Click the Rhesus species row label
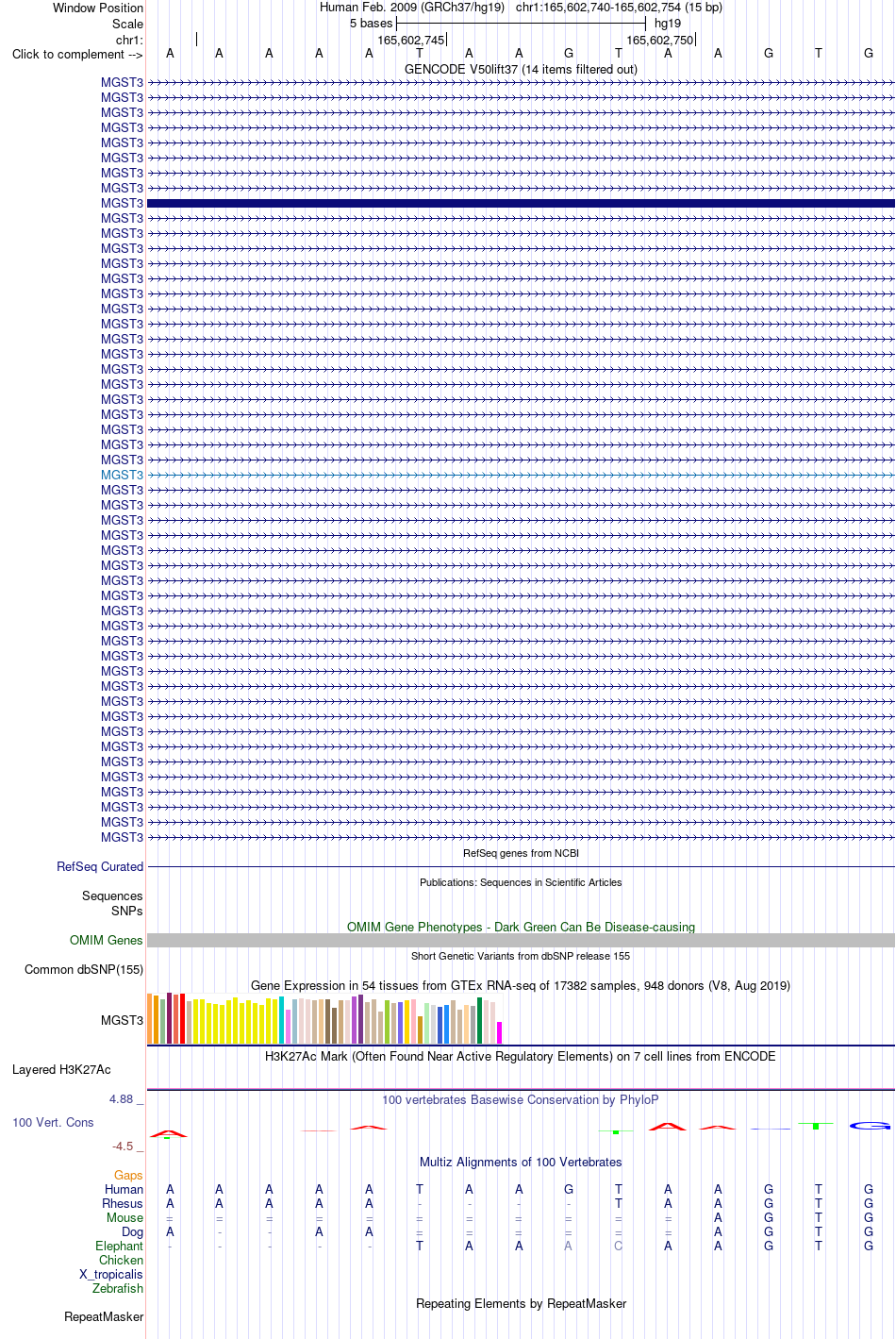 (x=123, y=1203)
